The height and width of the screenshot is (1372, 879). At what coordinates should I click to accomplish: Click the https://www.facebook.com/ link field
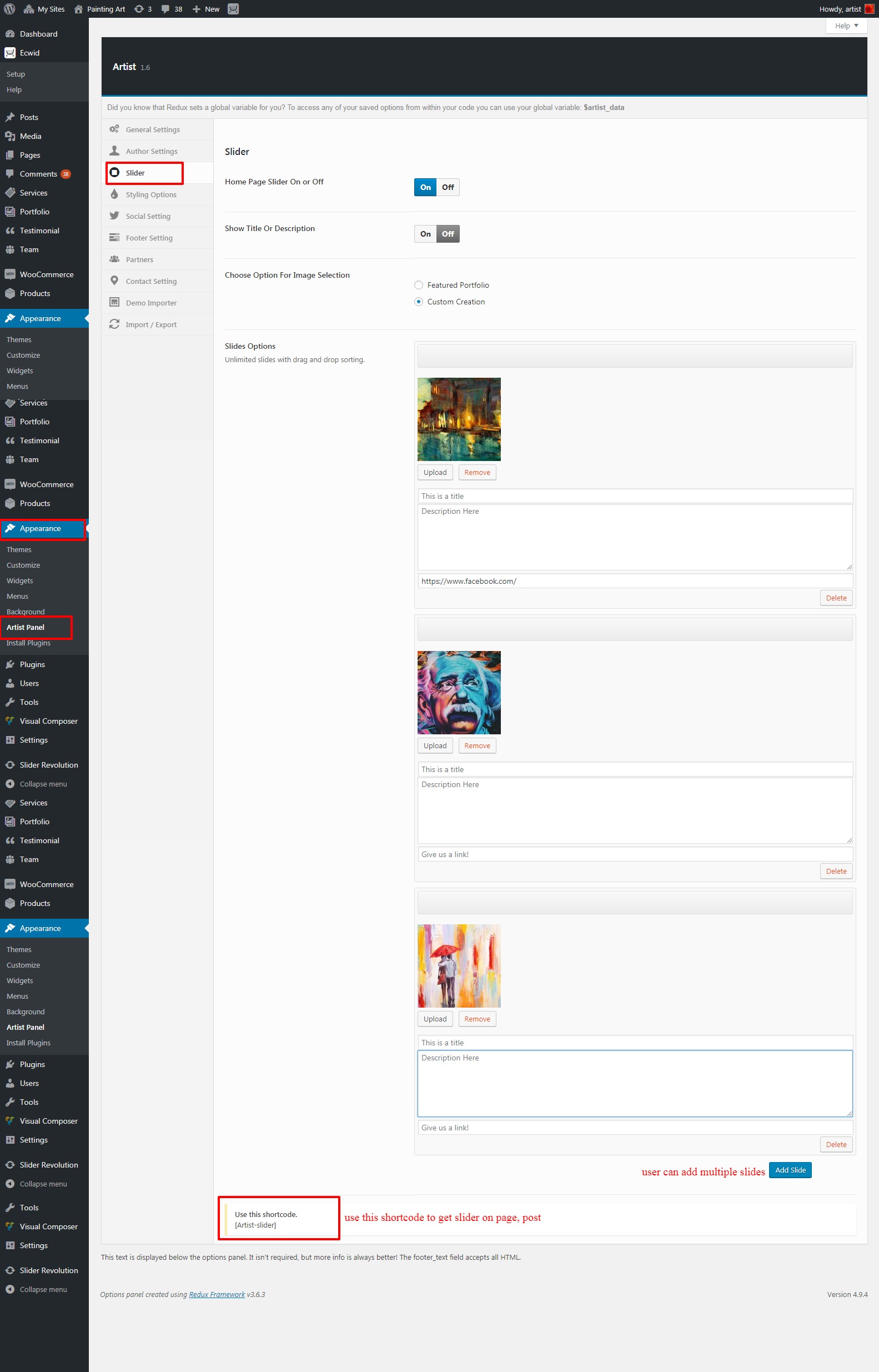tap(635, 581)
